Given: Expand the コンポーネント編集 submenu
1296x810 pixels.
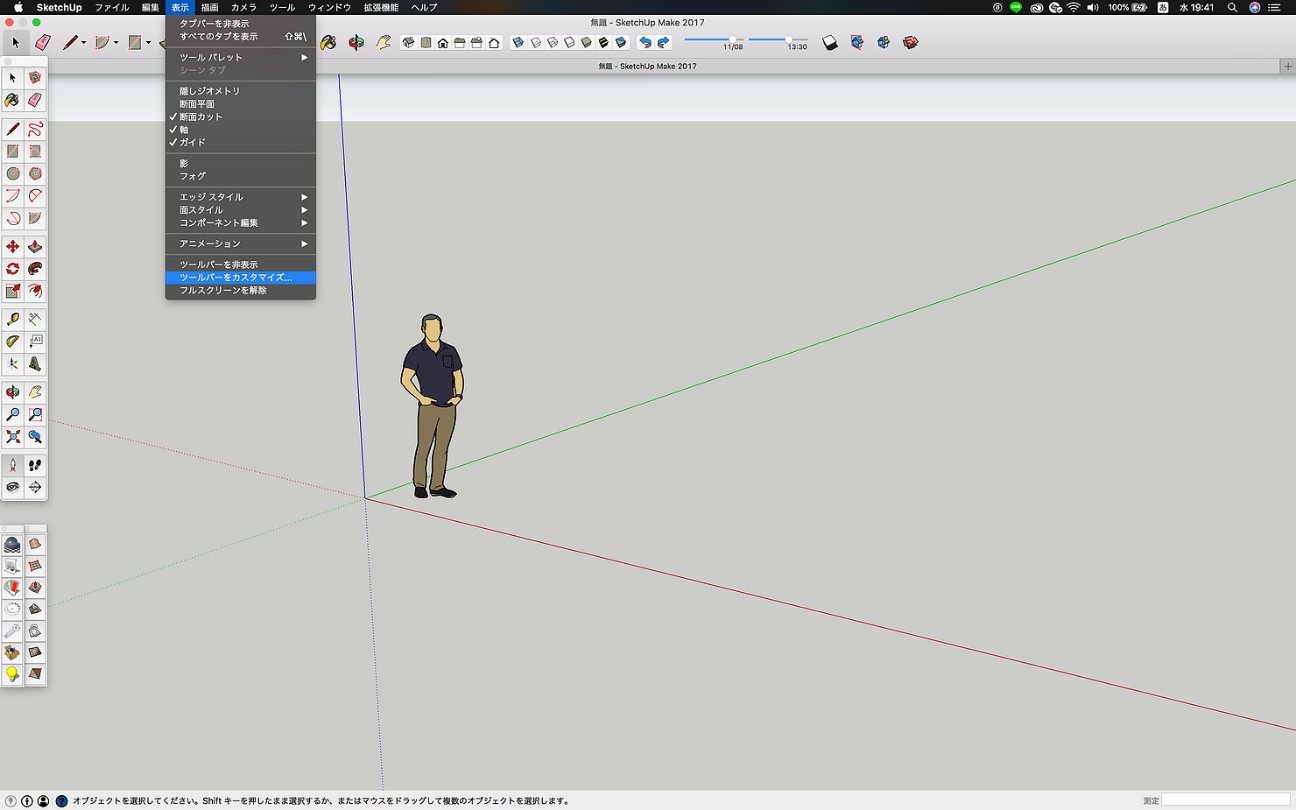Looking at the screenshot, I should click(x=240, y=223).
